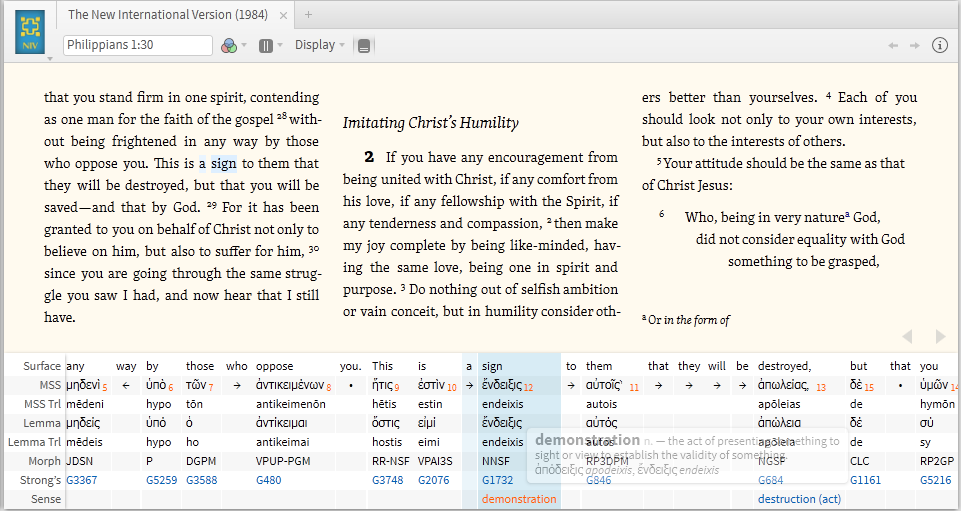Viewport: 961px width, 511px height.
Task: Click the transliteration hētis
Action: (386, 404)
